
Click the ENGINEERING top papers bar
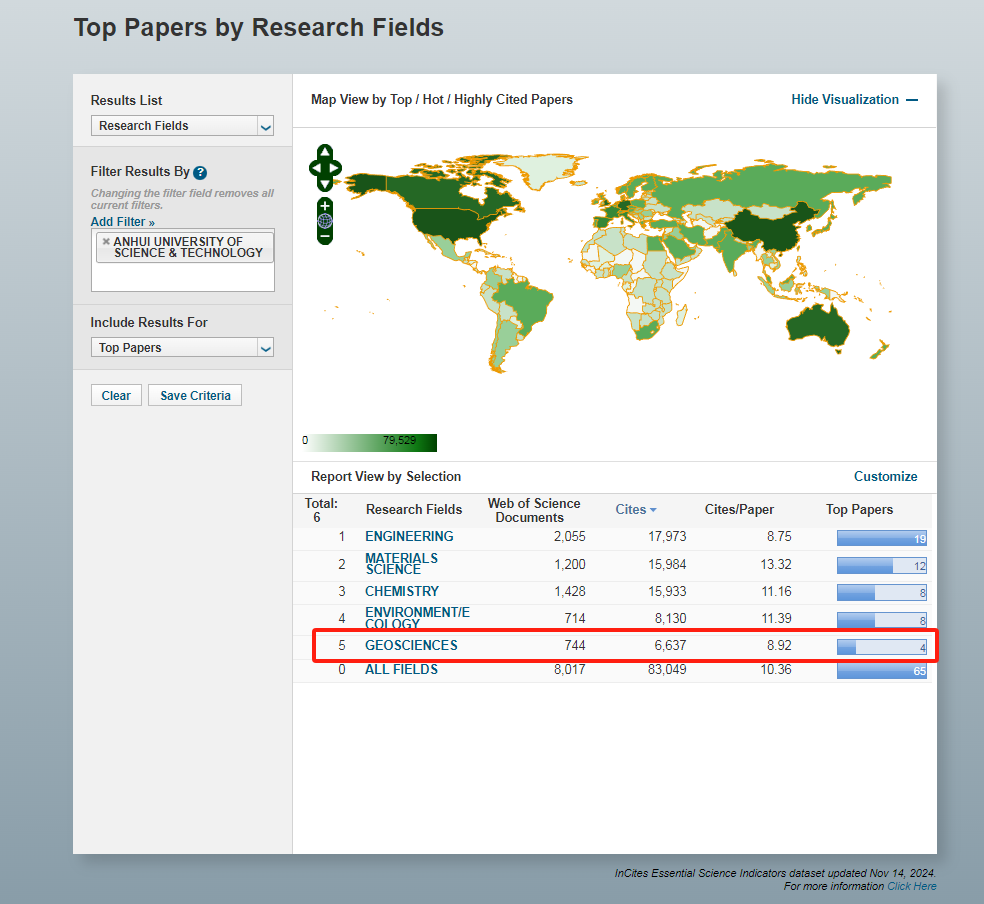coord(881,538)
